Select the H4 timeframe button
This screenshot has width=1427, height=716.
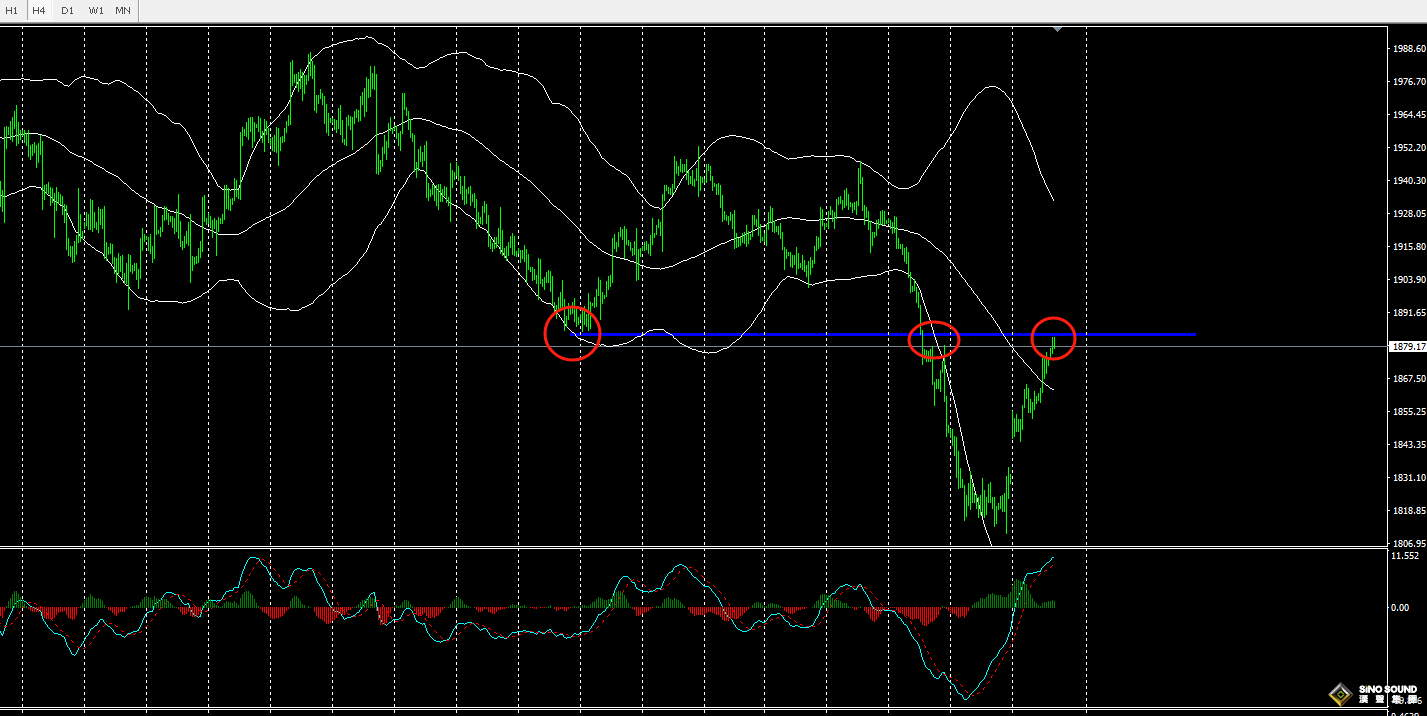click(39, 10)
